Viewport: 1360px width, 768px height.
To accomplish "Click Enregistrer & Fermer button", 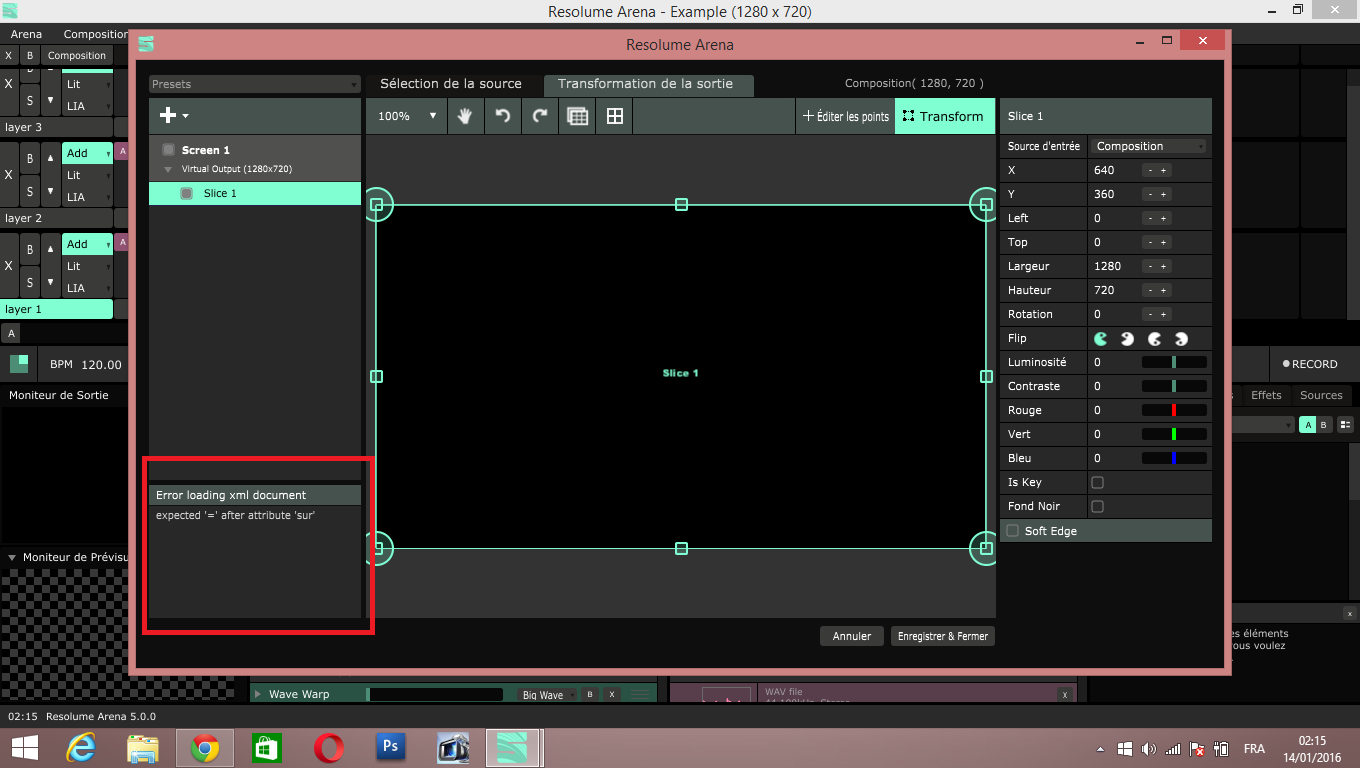I will [x=942, y=636].
